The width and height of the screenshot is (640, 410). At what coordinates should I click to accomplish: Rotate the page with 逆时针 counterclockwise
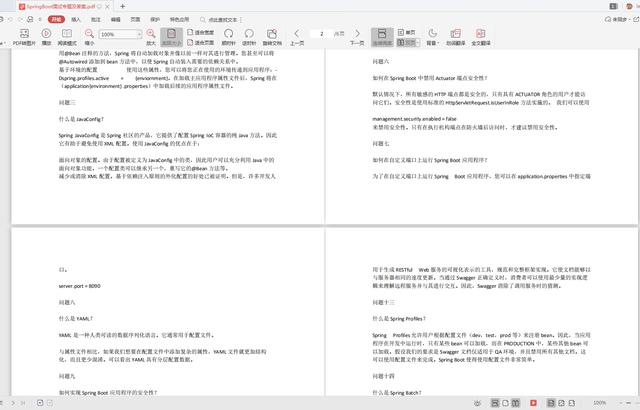pos(249,37)
